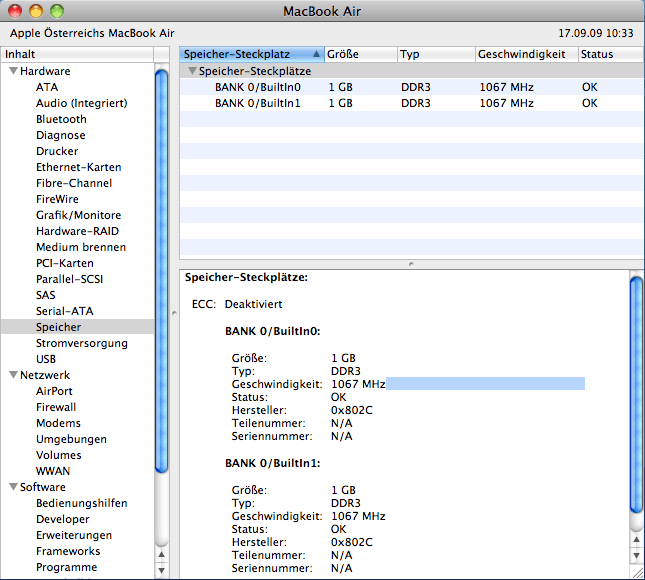The width and height of the screenshot is (645, 580).
Task: Open the Grafik/Monitore entry
Action: pos(78,215)
